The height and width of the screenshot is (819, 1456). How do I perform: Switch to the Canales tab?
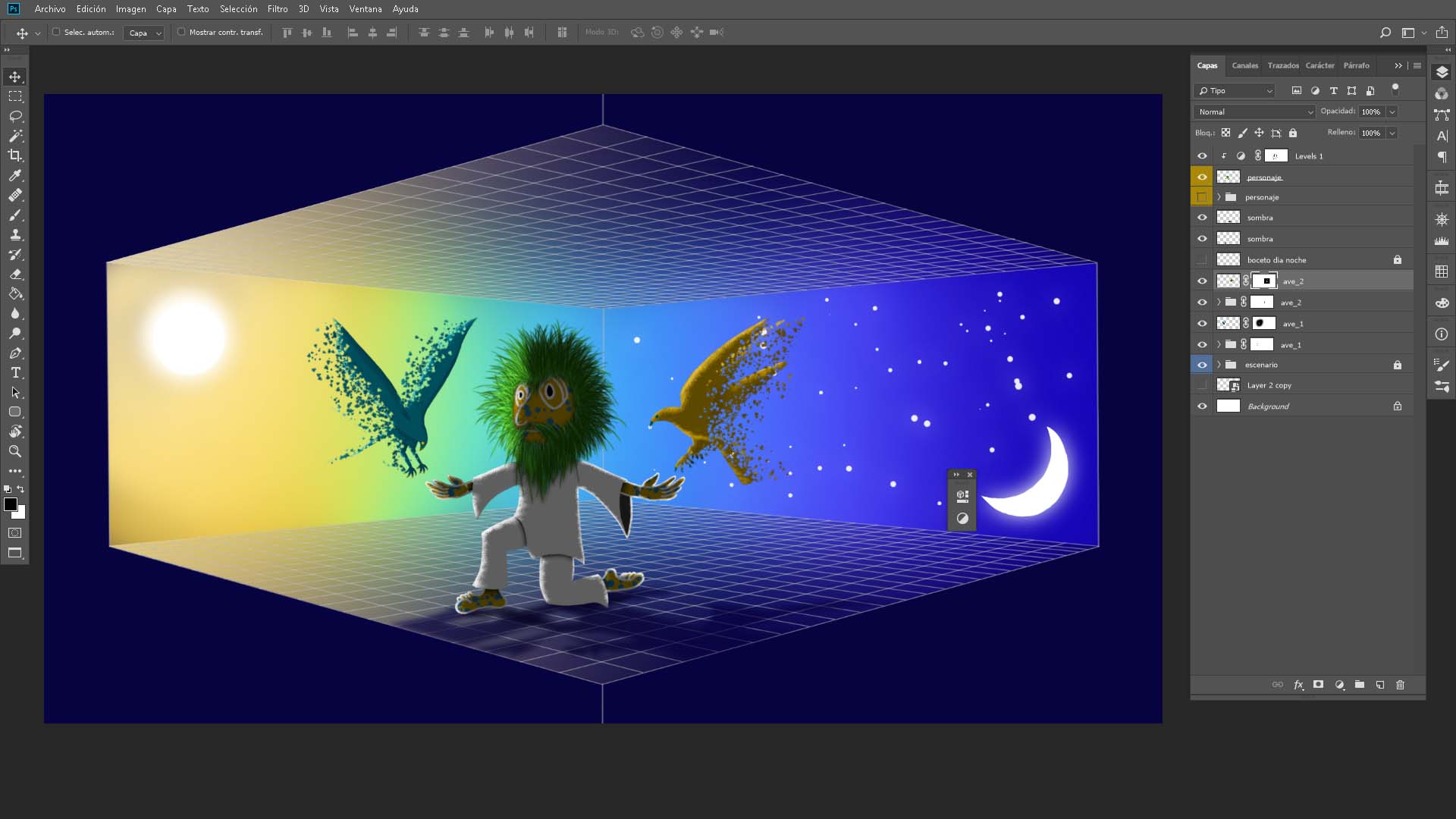coord(1244,65)
